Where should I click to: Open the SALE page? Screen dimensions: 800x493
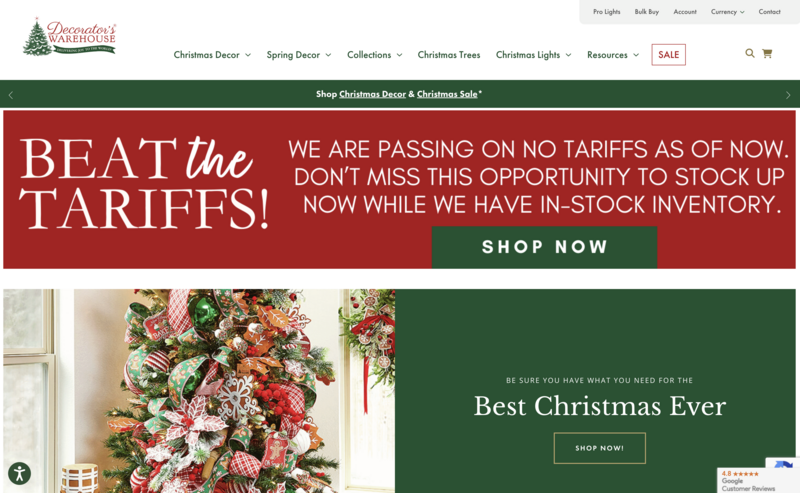point(668,55)
